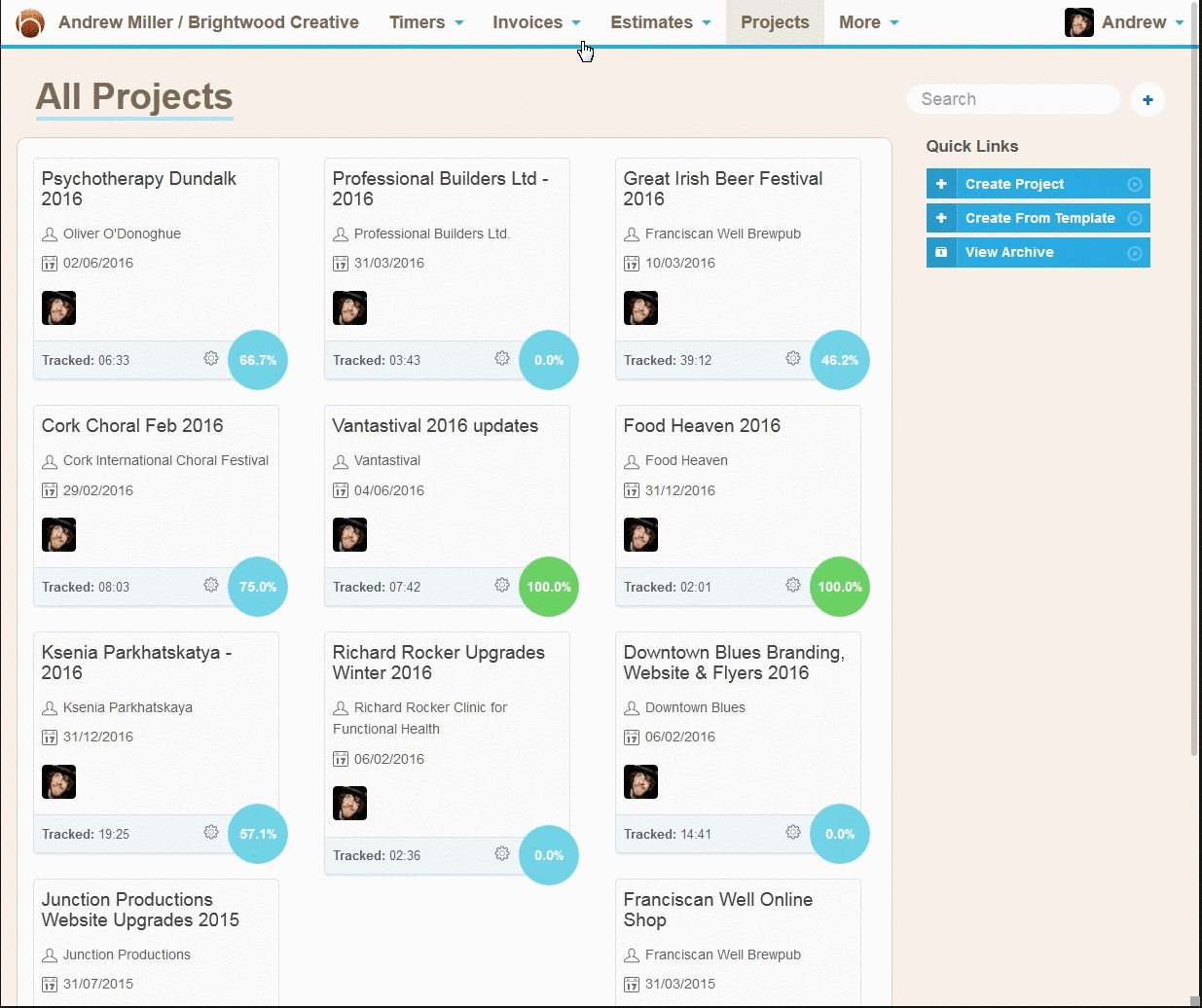The height and width of the screenshot is (1008, 1202).
Task: Click member avatar on Professional Builders card
Action: coord(349,307)
